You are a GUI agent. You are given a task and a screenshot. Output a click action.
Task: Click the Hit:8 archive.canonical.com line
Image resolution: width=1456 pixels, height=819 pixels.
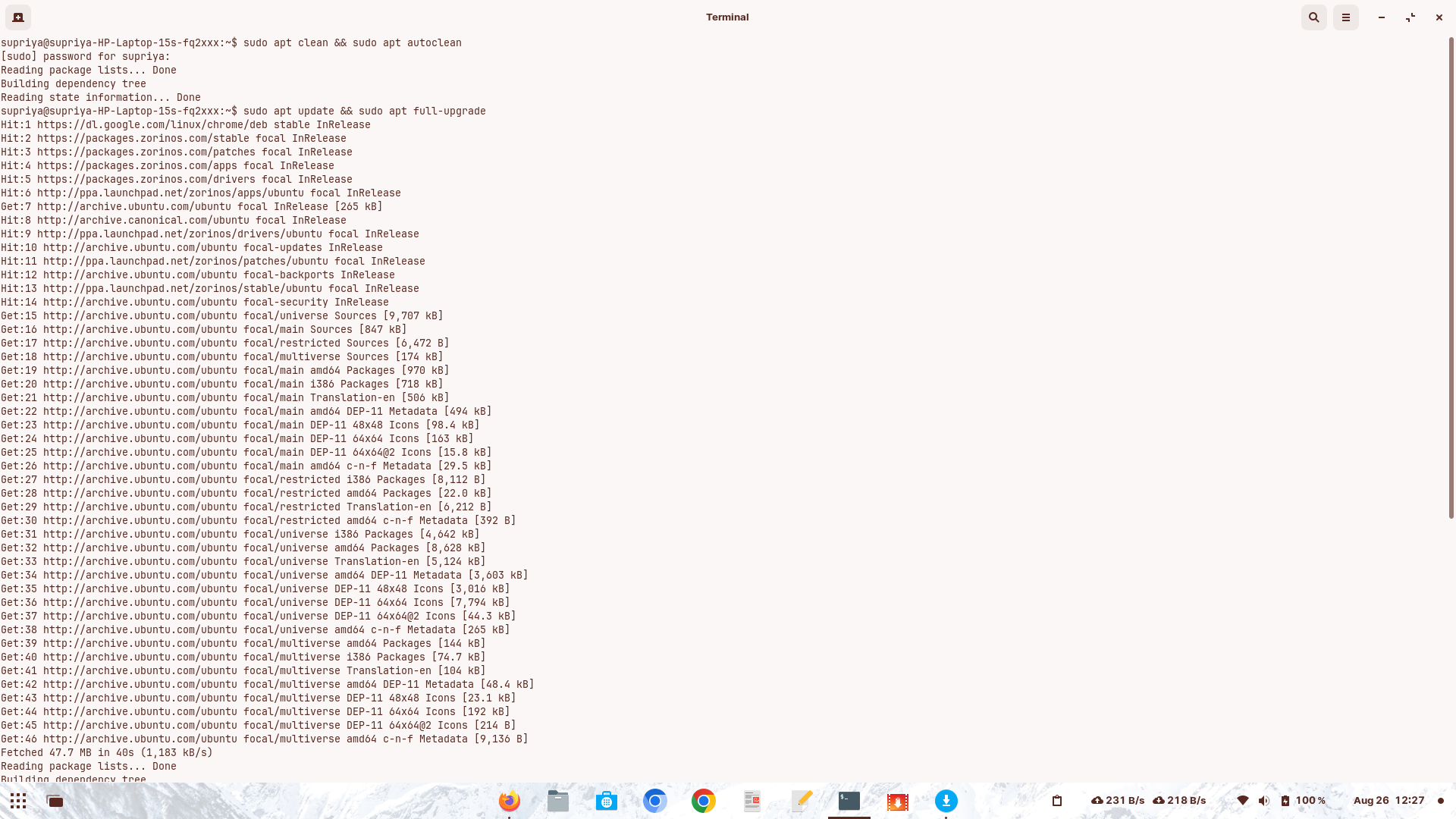tap(174, 221)
